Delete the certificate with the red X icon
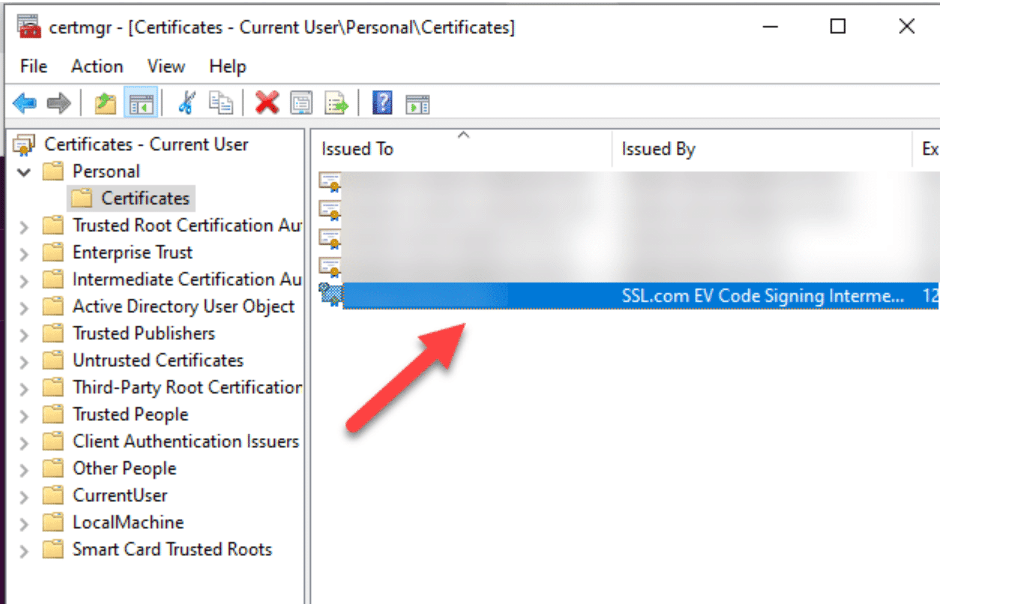Image resolution: width=1036 pixels, height=604 pixels. [x=267, y=103]
